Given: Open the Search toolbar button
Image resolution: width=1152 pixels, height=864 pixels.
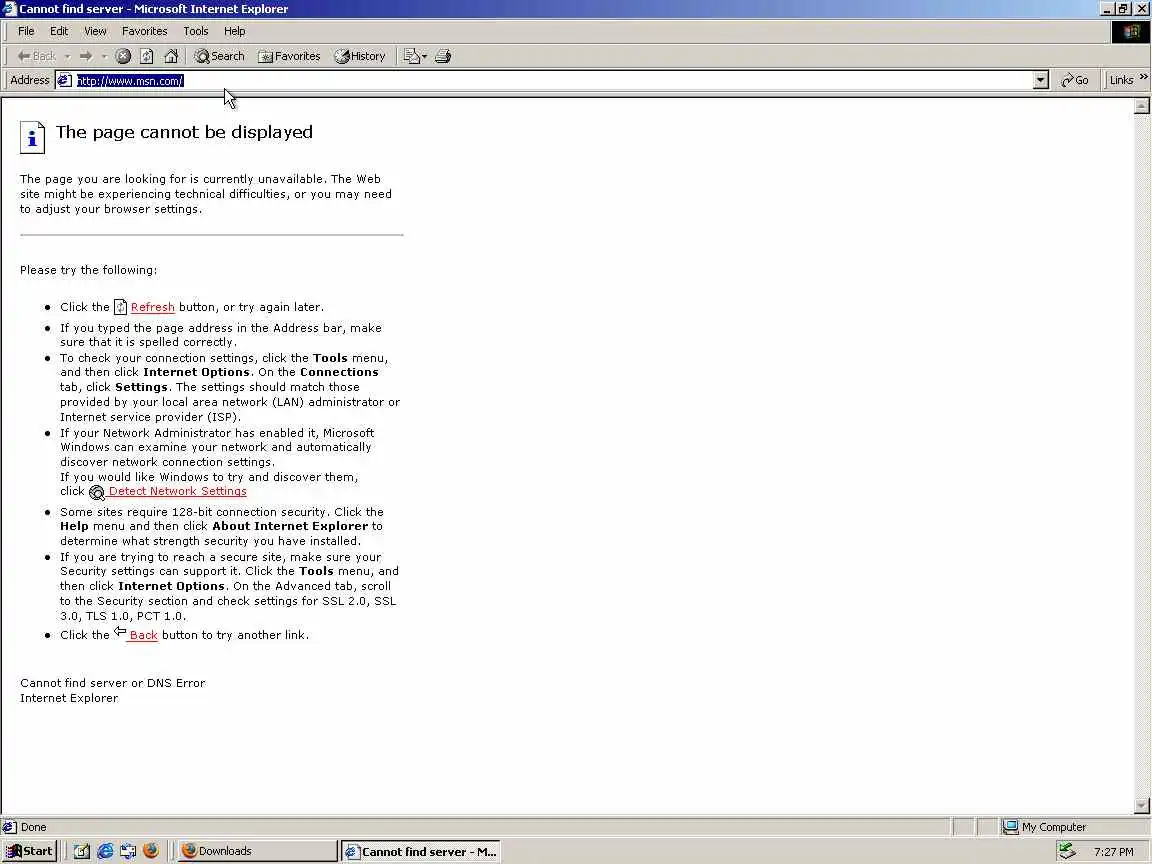Looking at the screenshot, I should tap(219, 56).
